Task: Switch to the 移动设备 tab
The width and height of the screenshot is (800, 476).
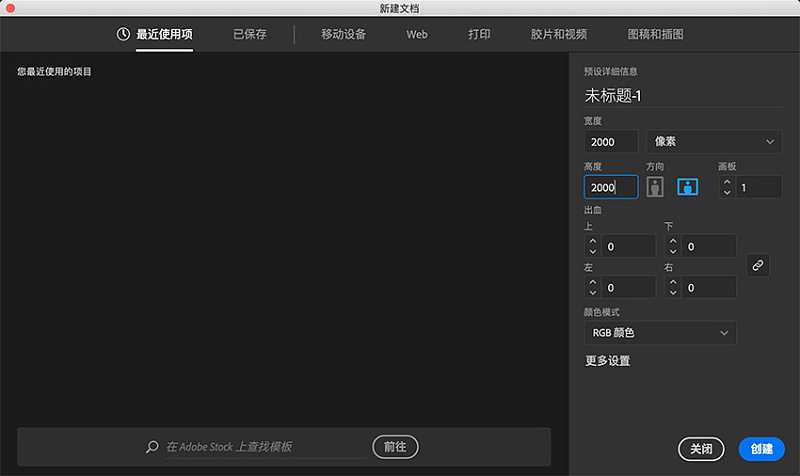Action: click(x=343, y=34)
